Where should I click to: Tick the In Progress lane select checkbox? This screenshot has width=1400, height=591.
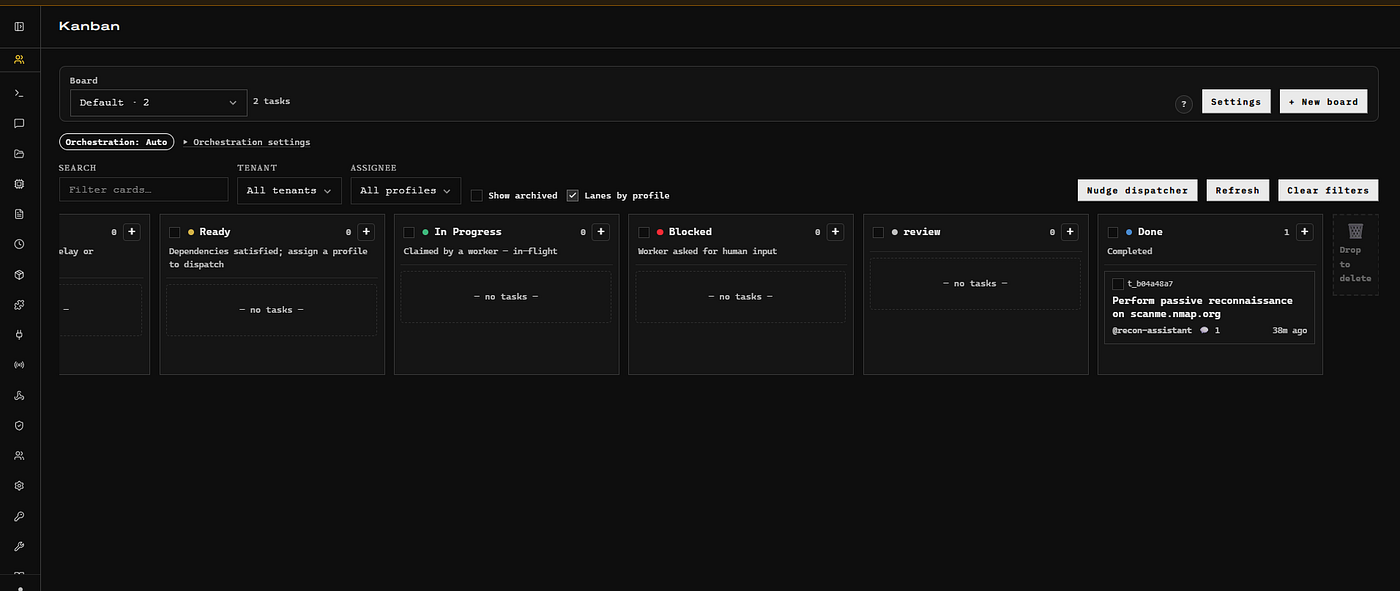coord(410,232)
